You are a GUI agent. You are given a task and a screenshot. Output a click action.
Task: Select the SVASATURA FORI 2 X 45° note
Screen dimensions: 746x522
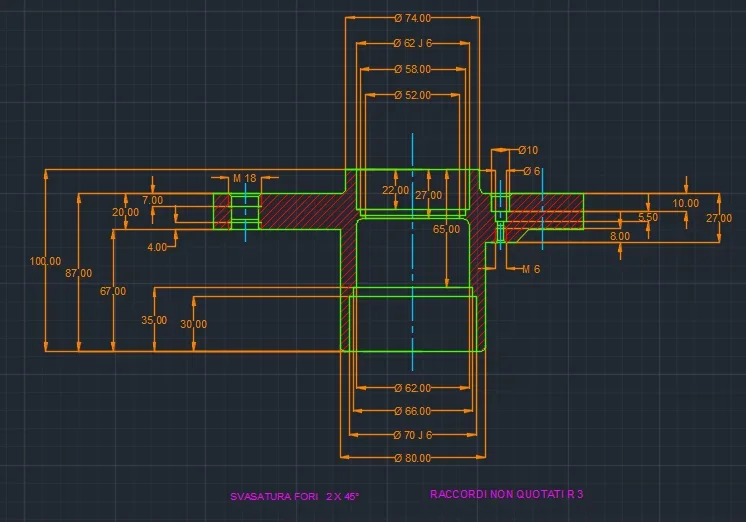click(x=294, y=496)
